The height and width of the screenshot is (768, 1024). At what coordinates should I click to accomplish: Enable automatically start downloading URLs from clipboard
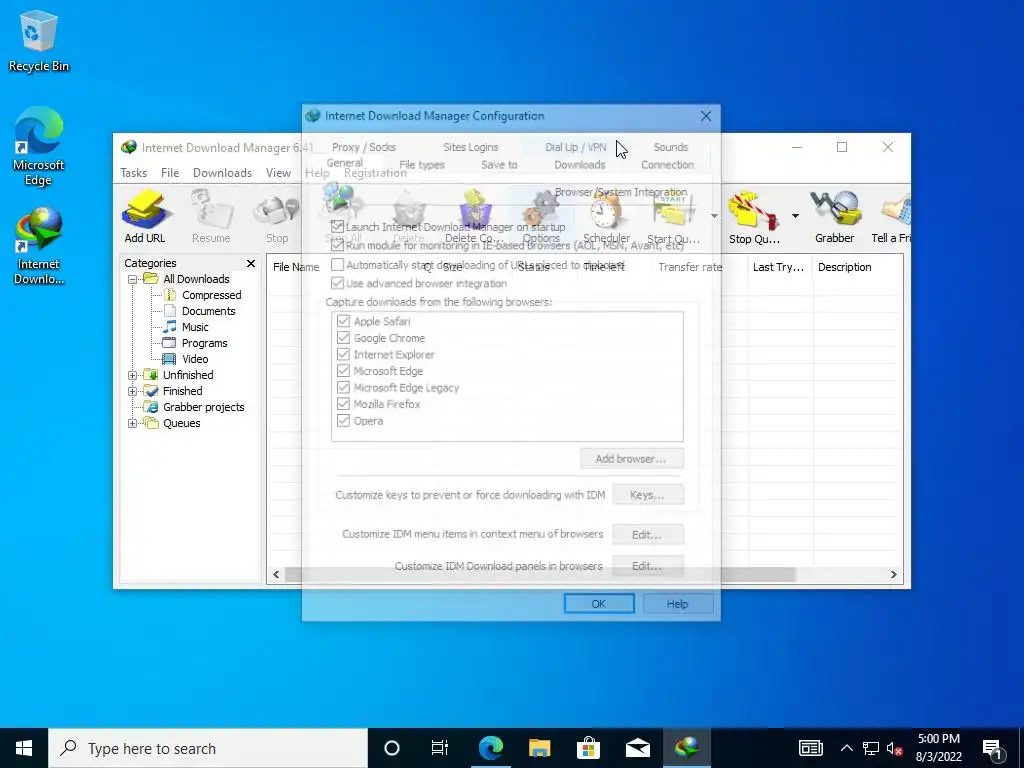tap(337, 264)
